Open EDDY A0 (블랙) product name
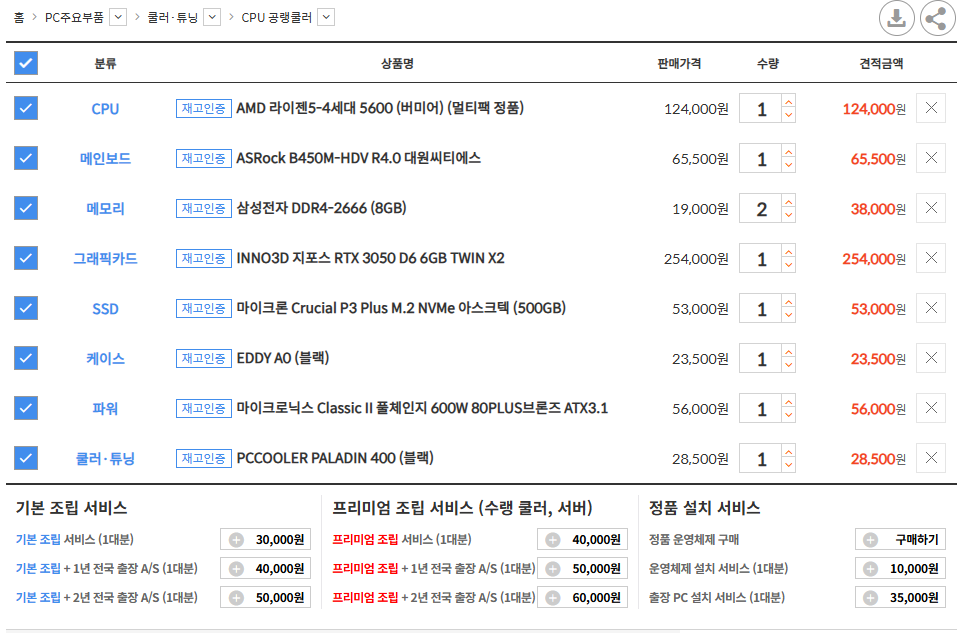This screenshot has height=633, width=959. coord(283,358)
